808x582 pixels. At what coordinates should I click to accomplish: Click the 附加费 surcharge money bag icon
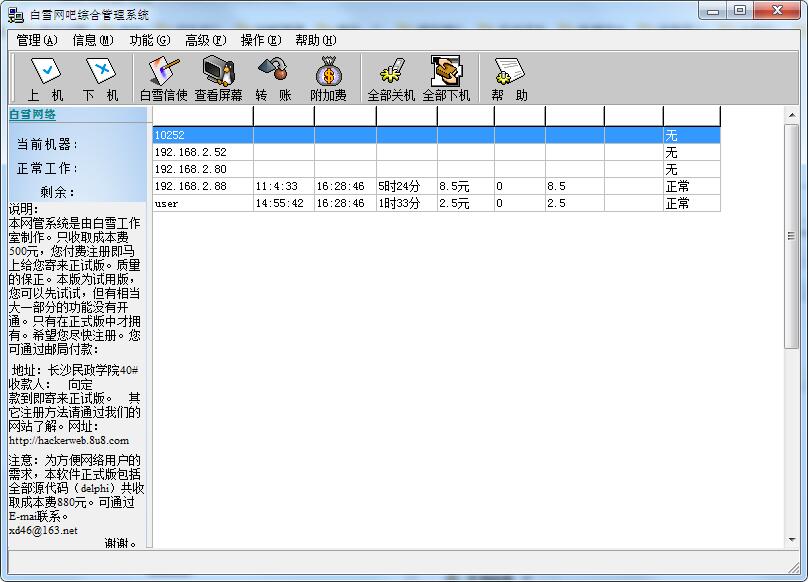(x=328, y=78)
